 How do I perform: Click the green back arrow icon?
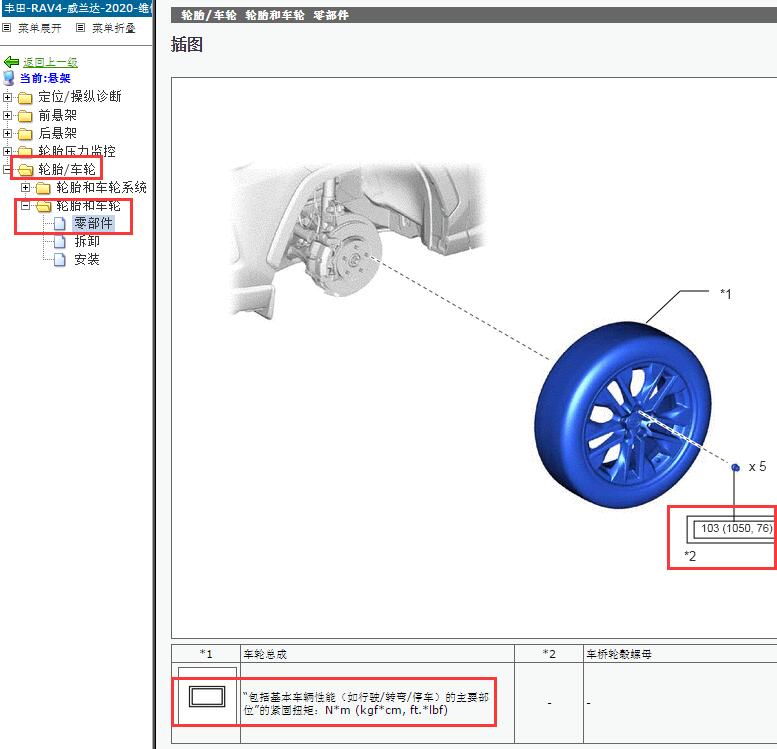11,62
